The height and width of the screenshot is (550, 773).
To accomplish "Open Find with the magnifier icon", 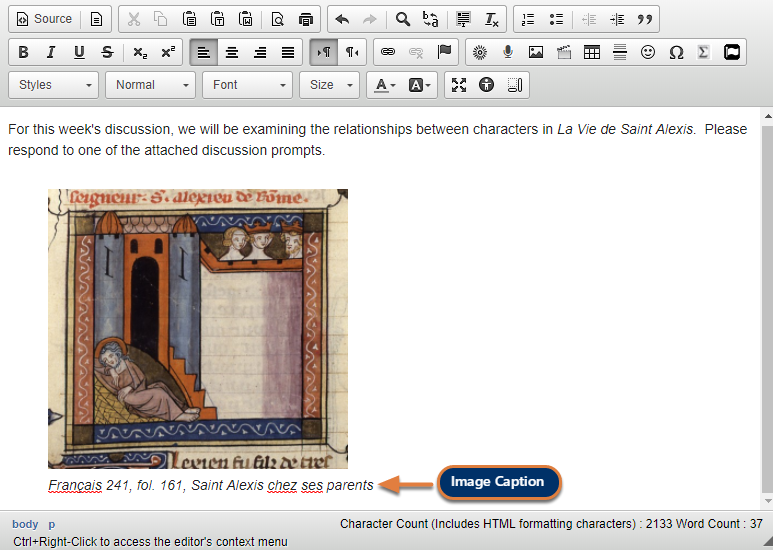I will (x=403, y=19).
